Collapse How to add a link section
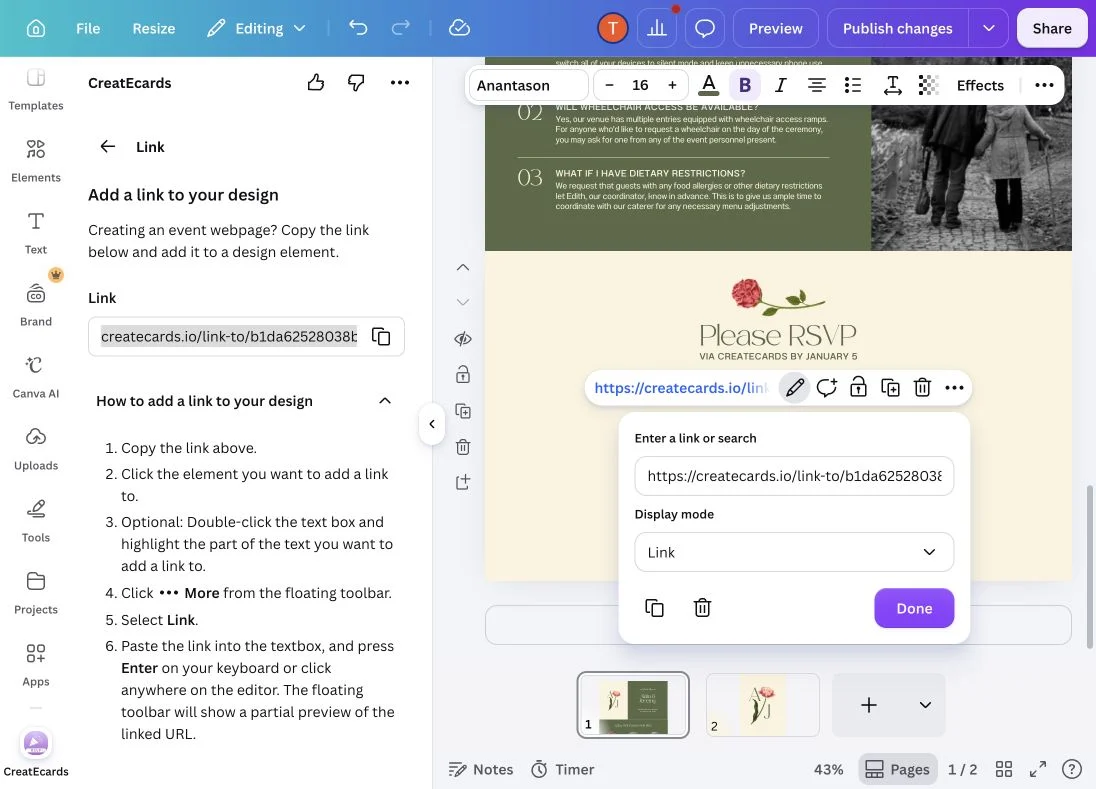 point(385,400)
